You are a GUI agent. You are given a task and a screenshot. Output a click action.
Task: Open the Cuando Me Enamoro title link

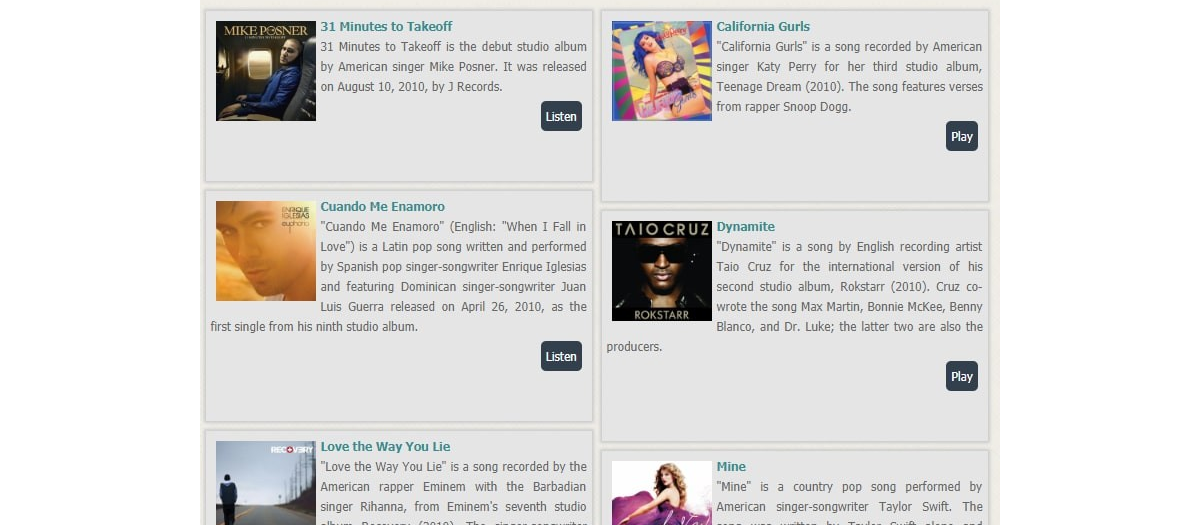click(x=382, y=207)
